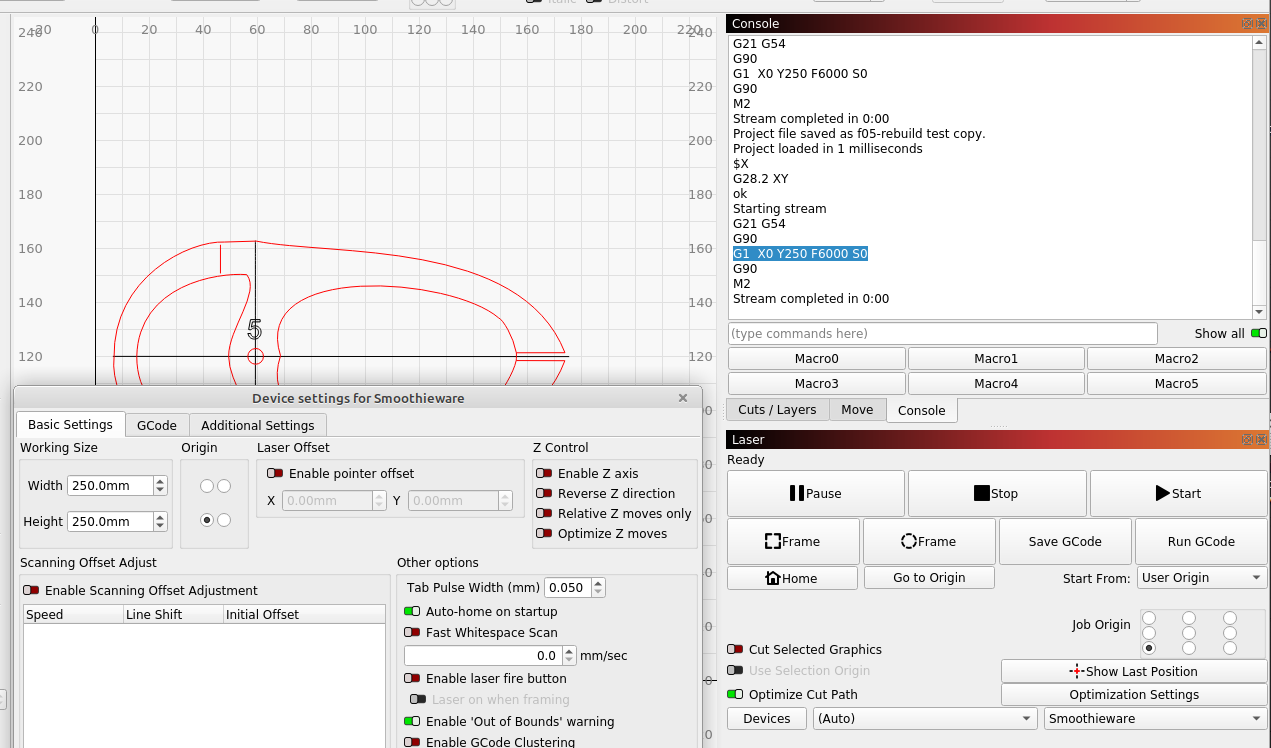1271x748 pixels.
Task: Close the Device settings dialog
Action: [x=683, y=398]
